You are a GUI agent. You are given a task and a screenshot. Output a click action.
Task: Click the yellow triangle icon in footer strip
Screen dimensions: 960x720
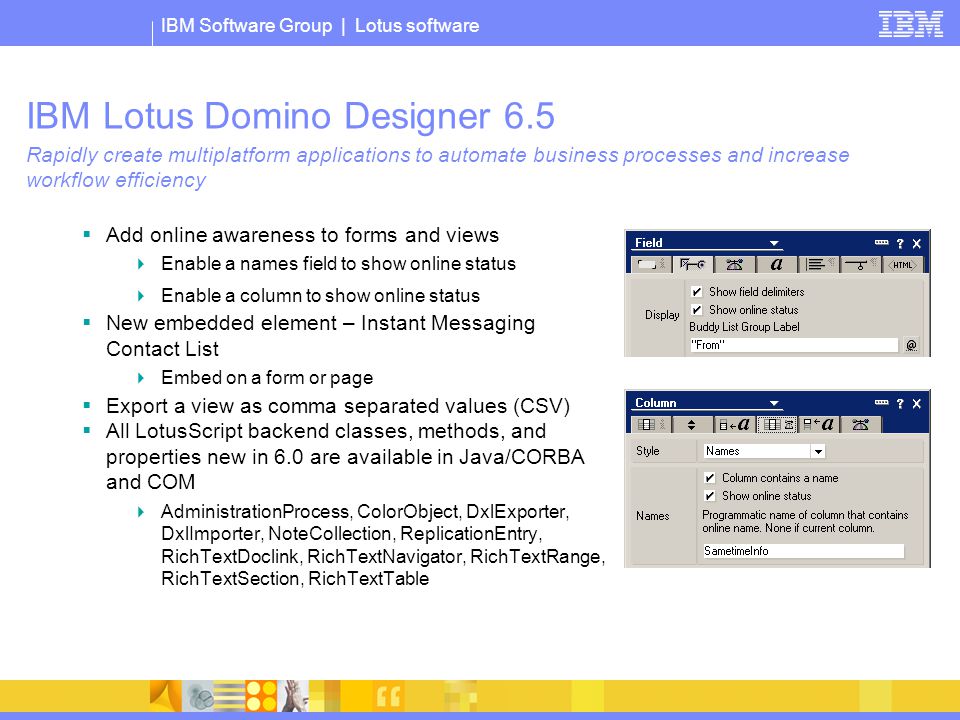click(x=165, y=696)
